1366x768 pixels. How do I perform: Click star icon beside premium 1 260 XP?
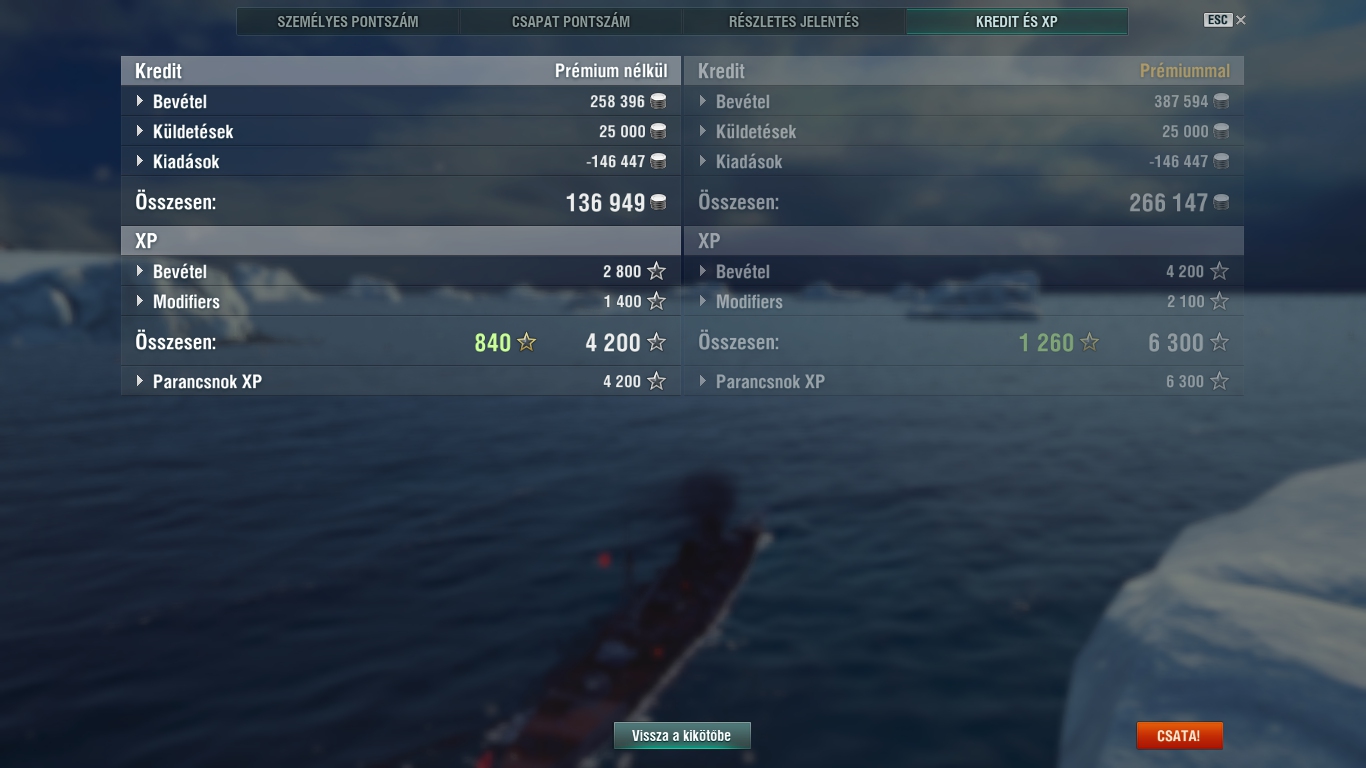pos(1089,342)
